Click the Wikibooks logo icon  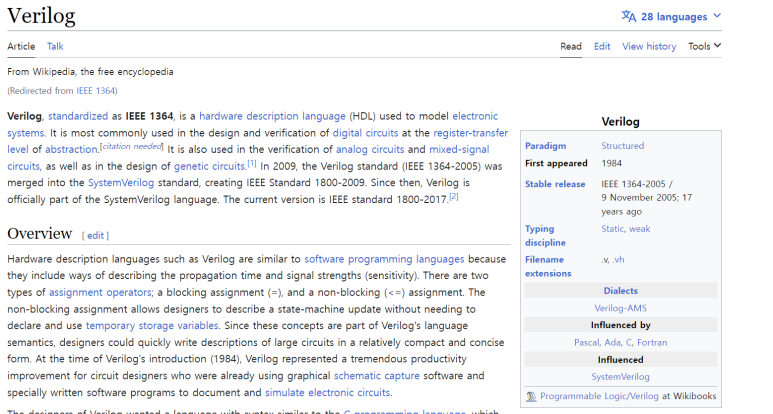coord(531,396)
